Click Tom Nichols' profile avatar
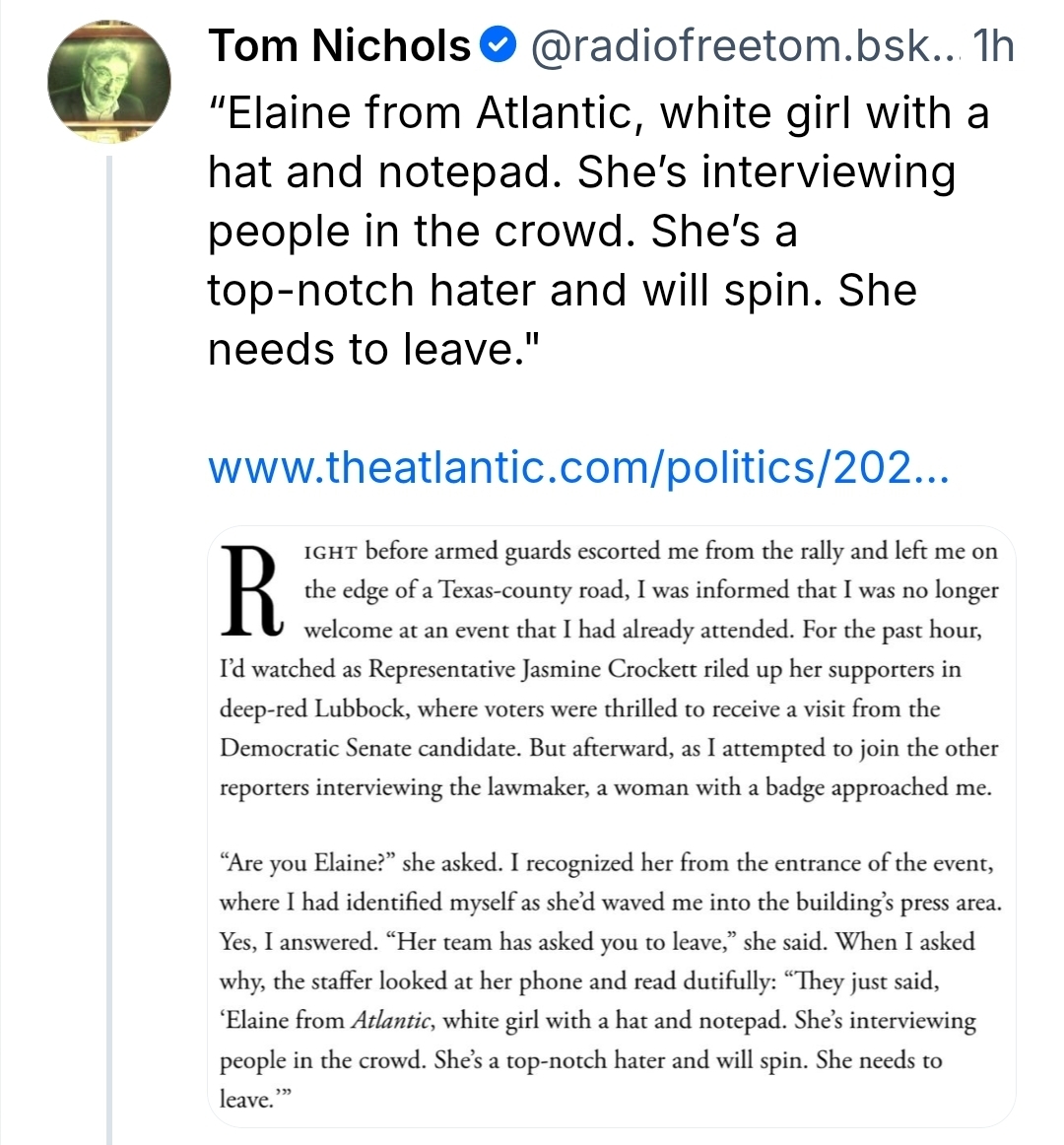This screenshot has height=1145, width=1064. click(x=109, y=81)
